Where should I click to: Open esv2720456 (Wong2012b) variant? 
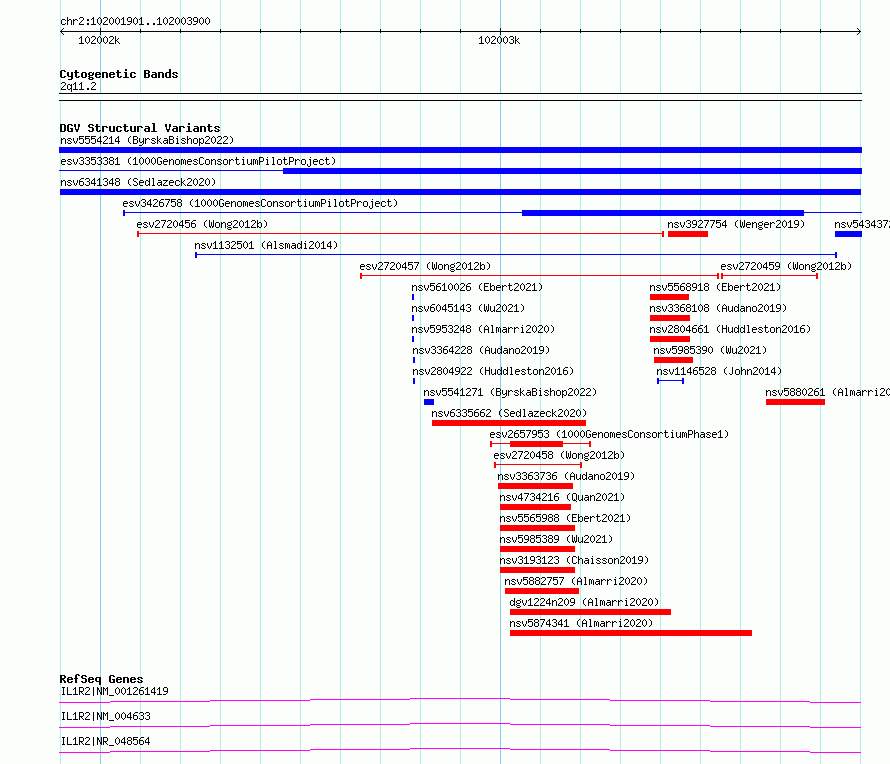[x=202, y=224]
